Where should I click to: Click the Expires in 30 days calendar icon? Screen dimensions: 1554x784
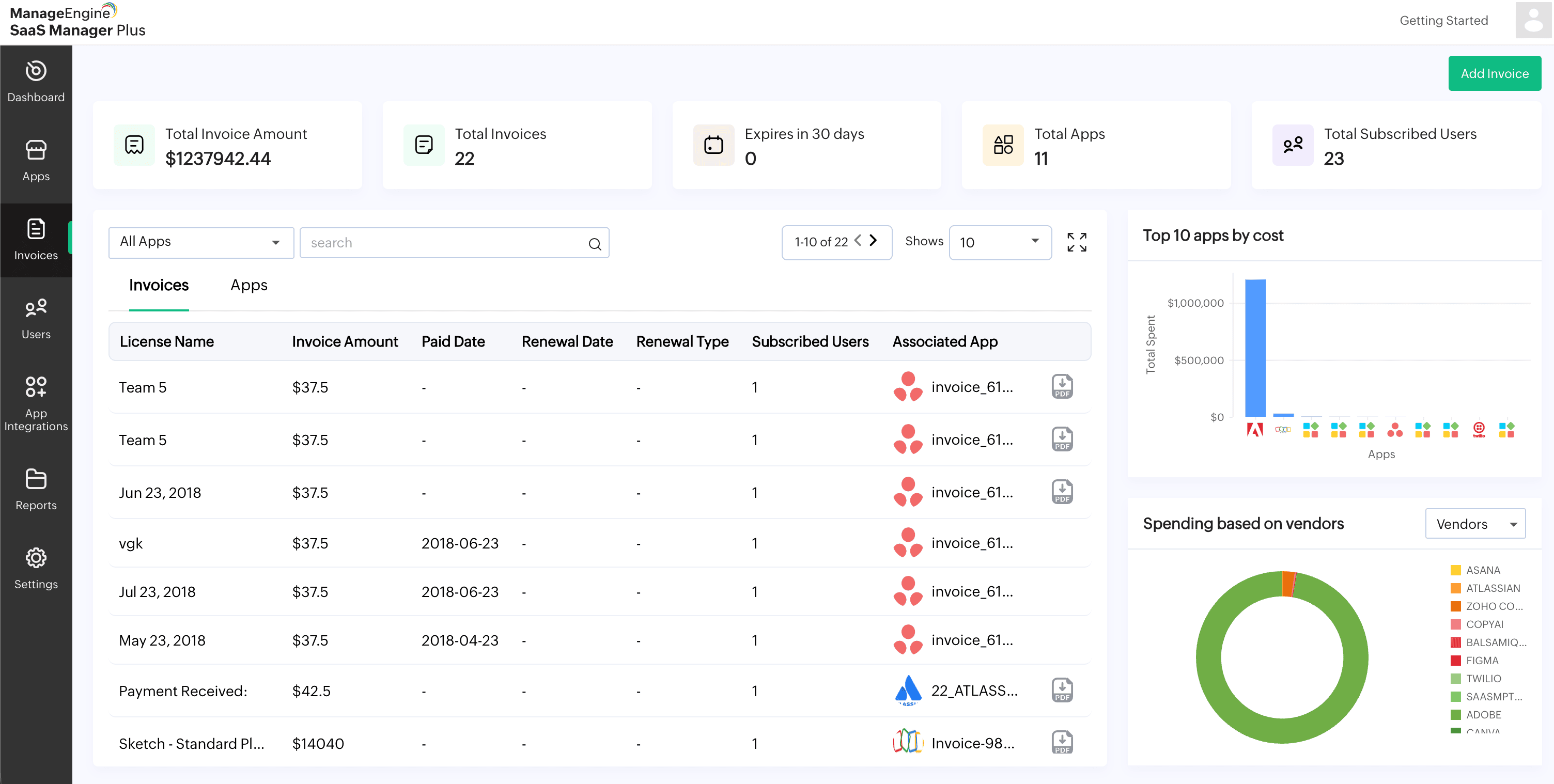coord(713,145)
